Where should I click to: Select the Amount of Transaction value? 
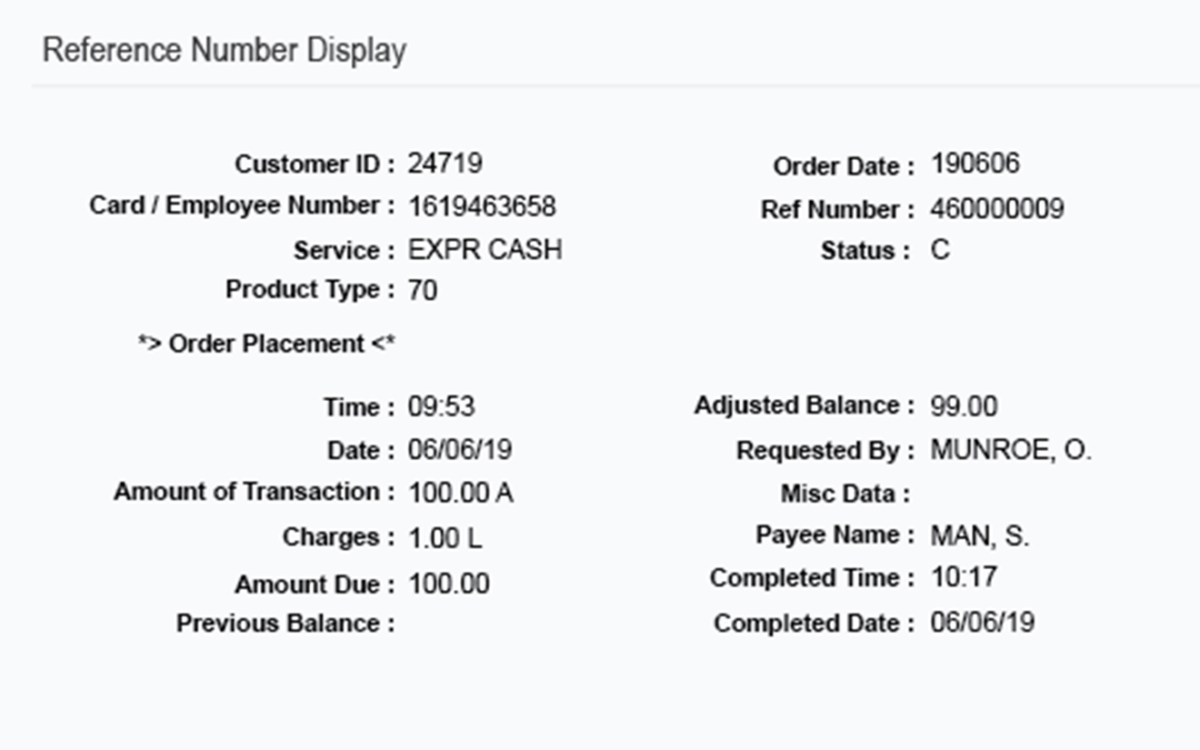tap(463, 492)
